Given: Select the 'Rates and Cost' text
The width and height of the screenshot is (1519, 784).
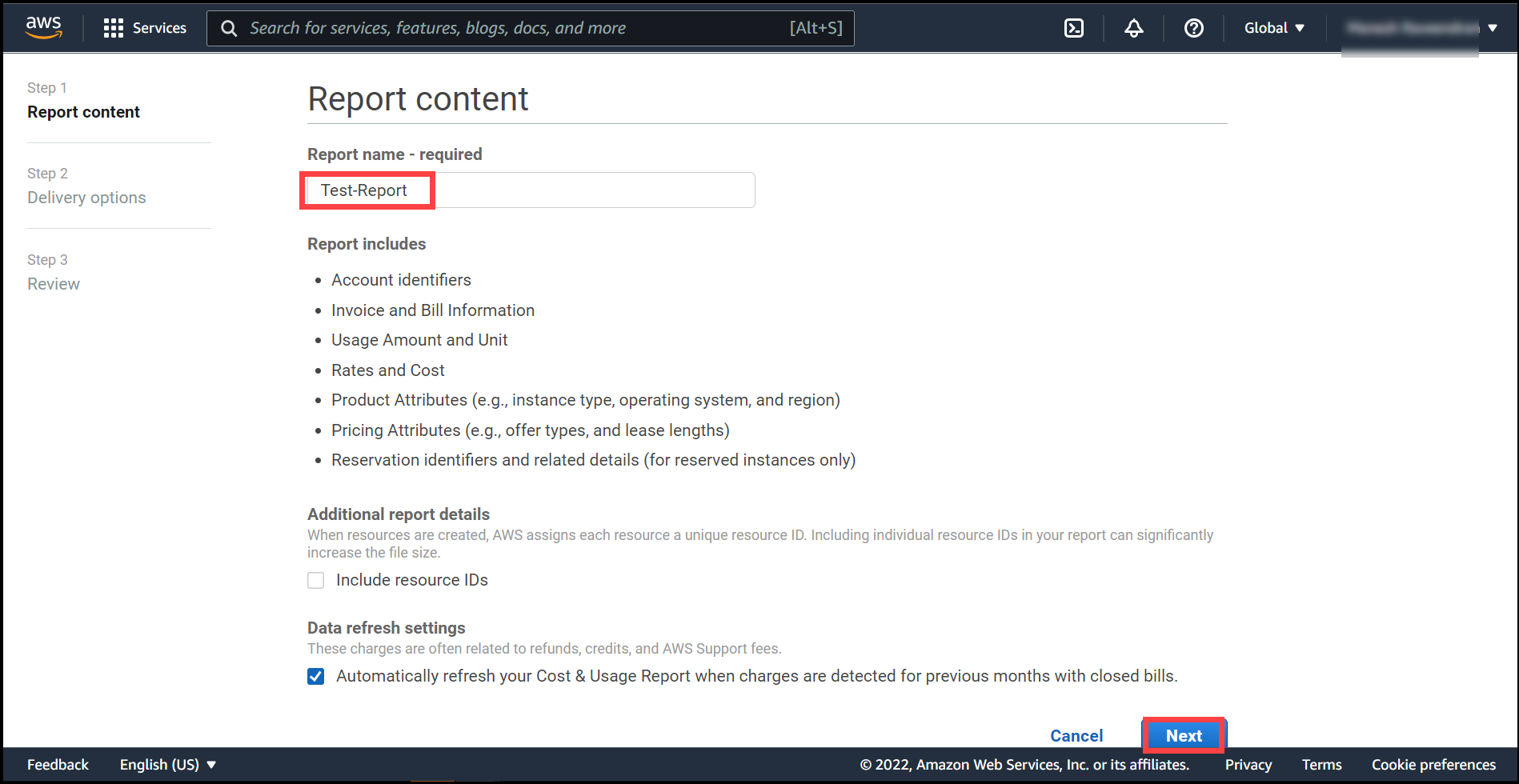Looking at the screenshot, I should 388,370.
